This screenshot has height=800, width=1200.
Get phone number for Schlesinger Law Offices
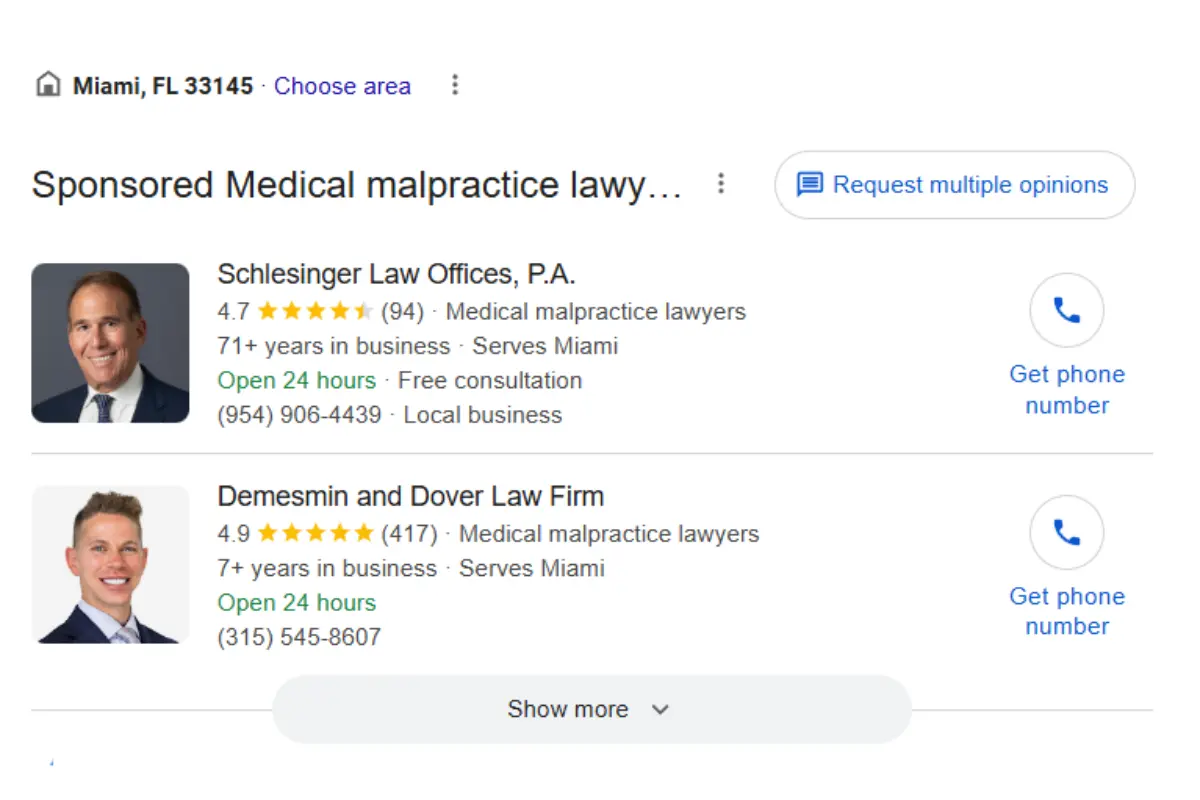click(1067, 389)
